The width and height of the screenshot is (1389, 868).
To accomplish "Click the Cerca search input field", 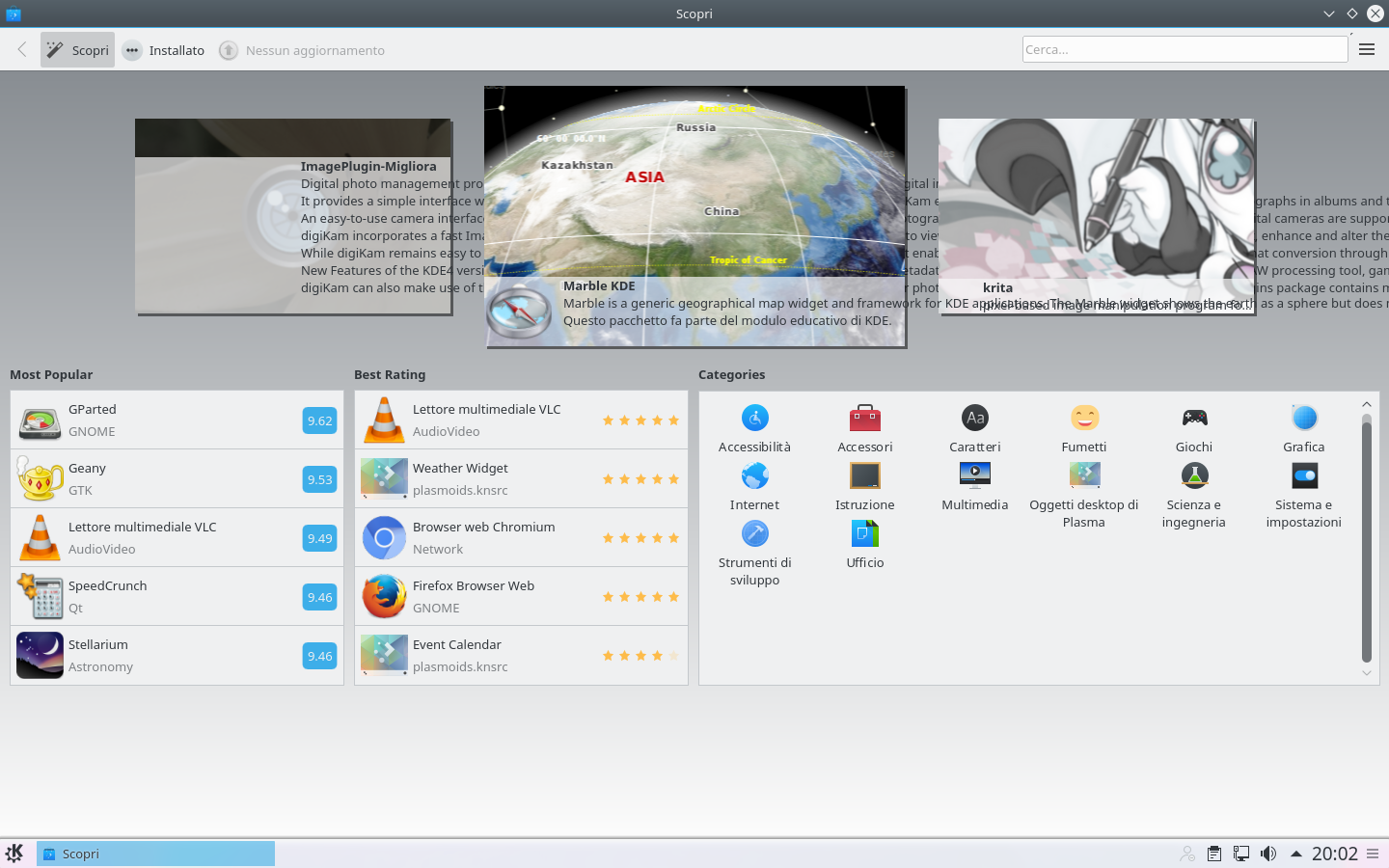I will click(1184, 50).
